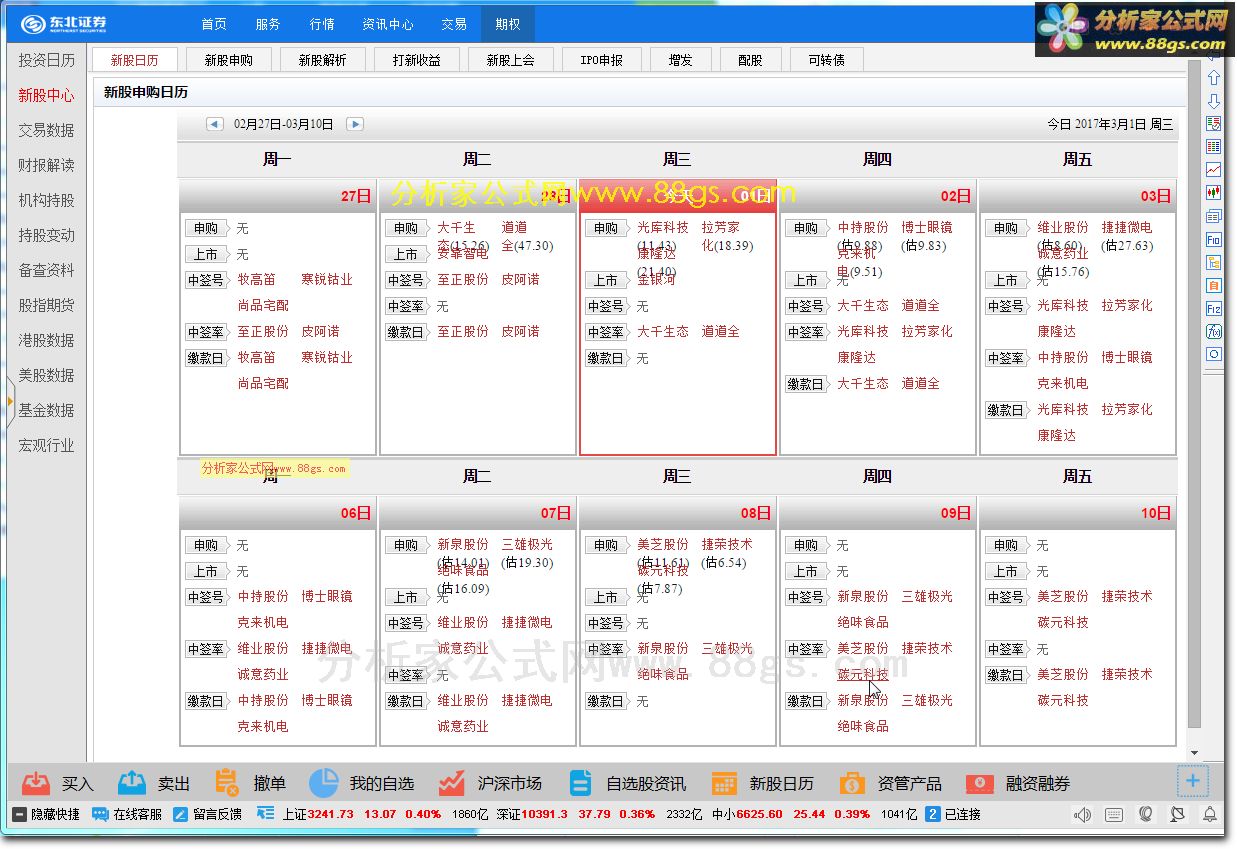Screen dimensions: 1237x849
Task: Click the F12 icon in right toolbar
Action: point(1214,308)
